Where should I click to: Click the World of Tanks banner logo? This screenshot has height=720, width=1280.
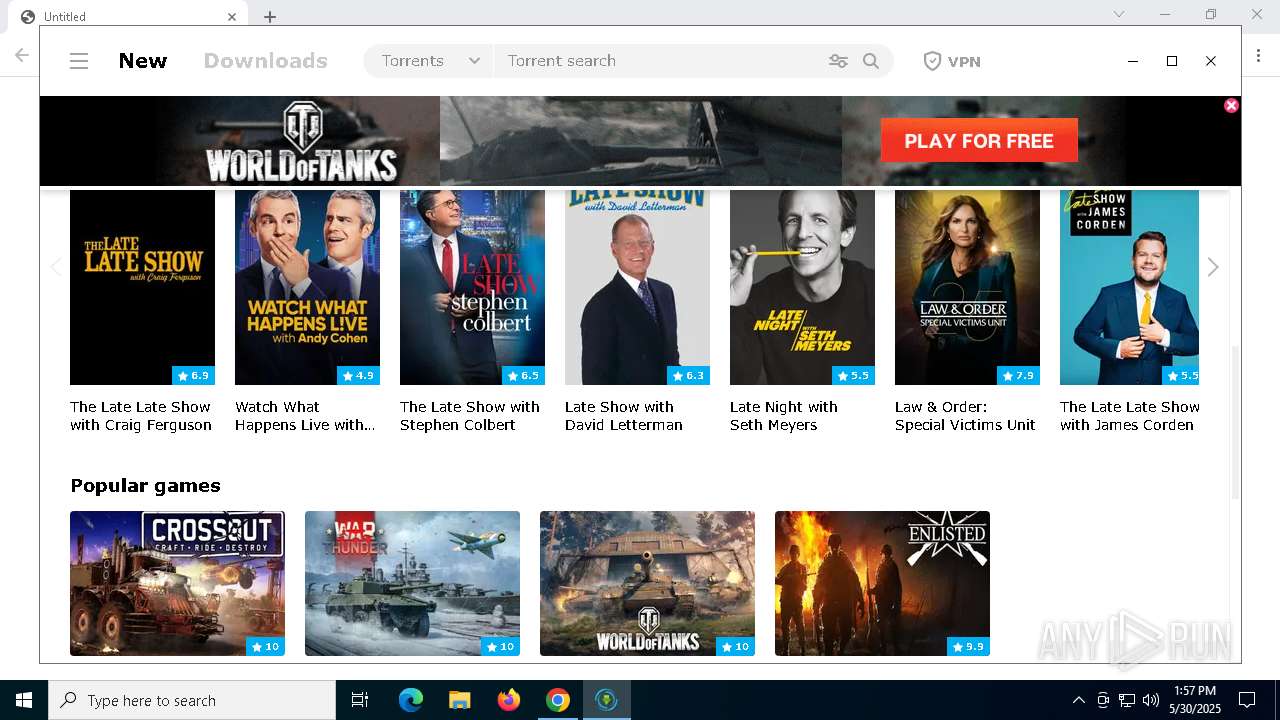point(301,141)
